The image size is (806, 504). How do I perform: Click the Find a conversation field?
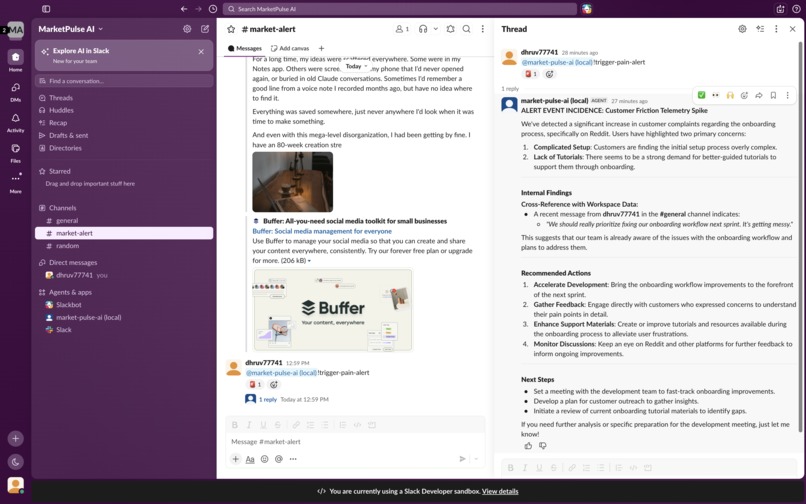(124, 81)
